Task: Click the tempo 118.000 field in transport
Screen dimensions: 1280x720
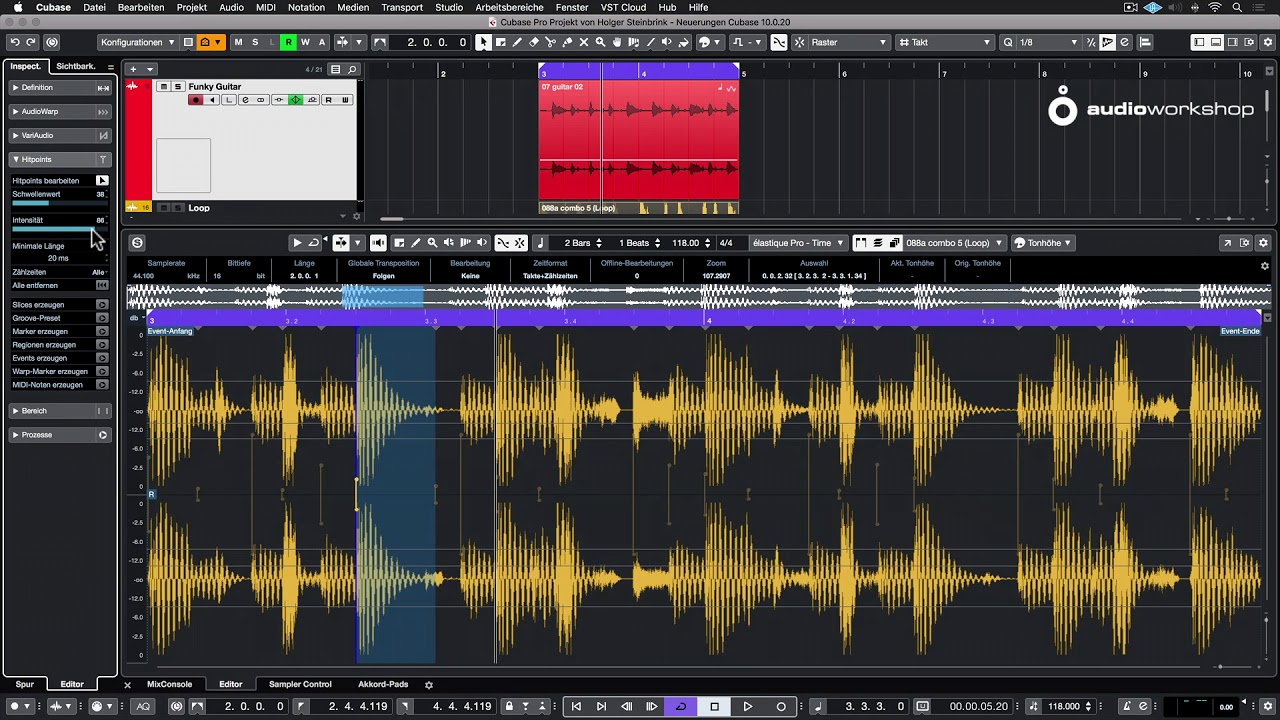Action: point(1063,707)
